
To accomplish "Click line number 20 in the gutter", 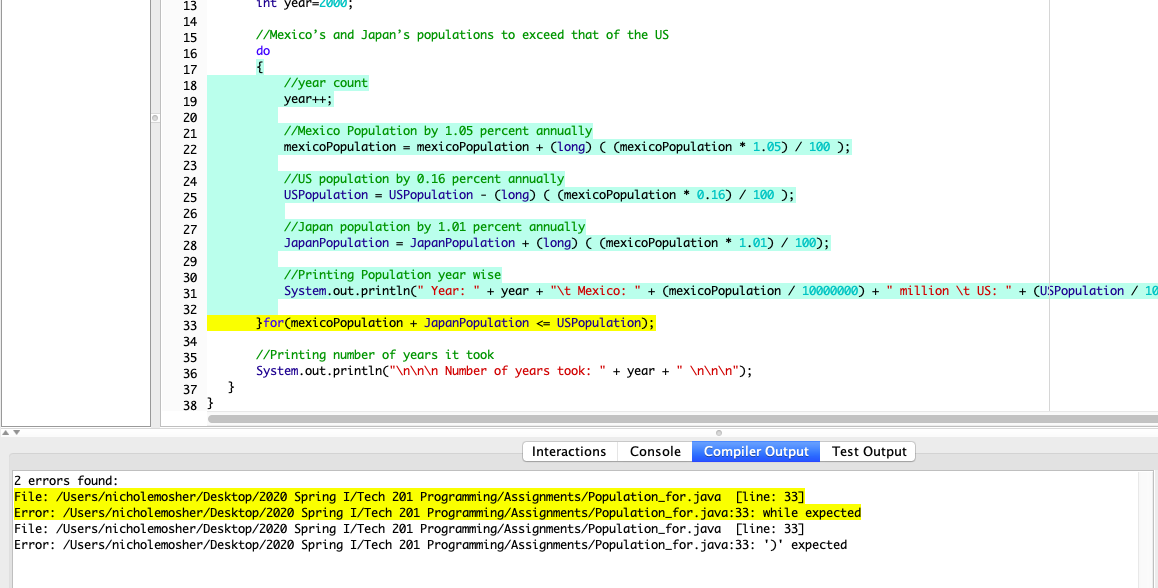I will coord(190,117).
